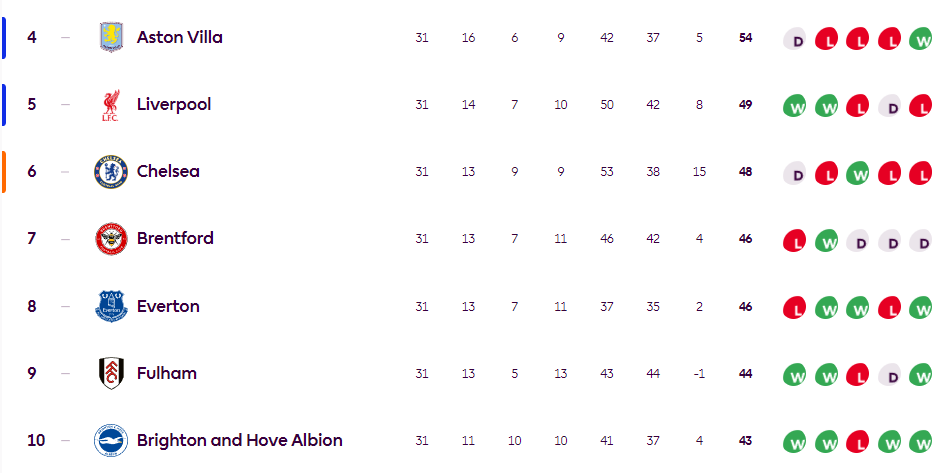
Task: Click Chelsea's draw form badge
Action: (798, 175)
